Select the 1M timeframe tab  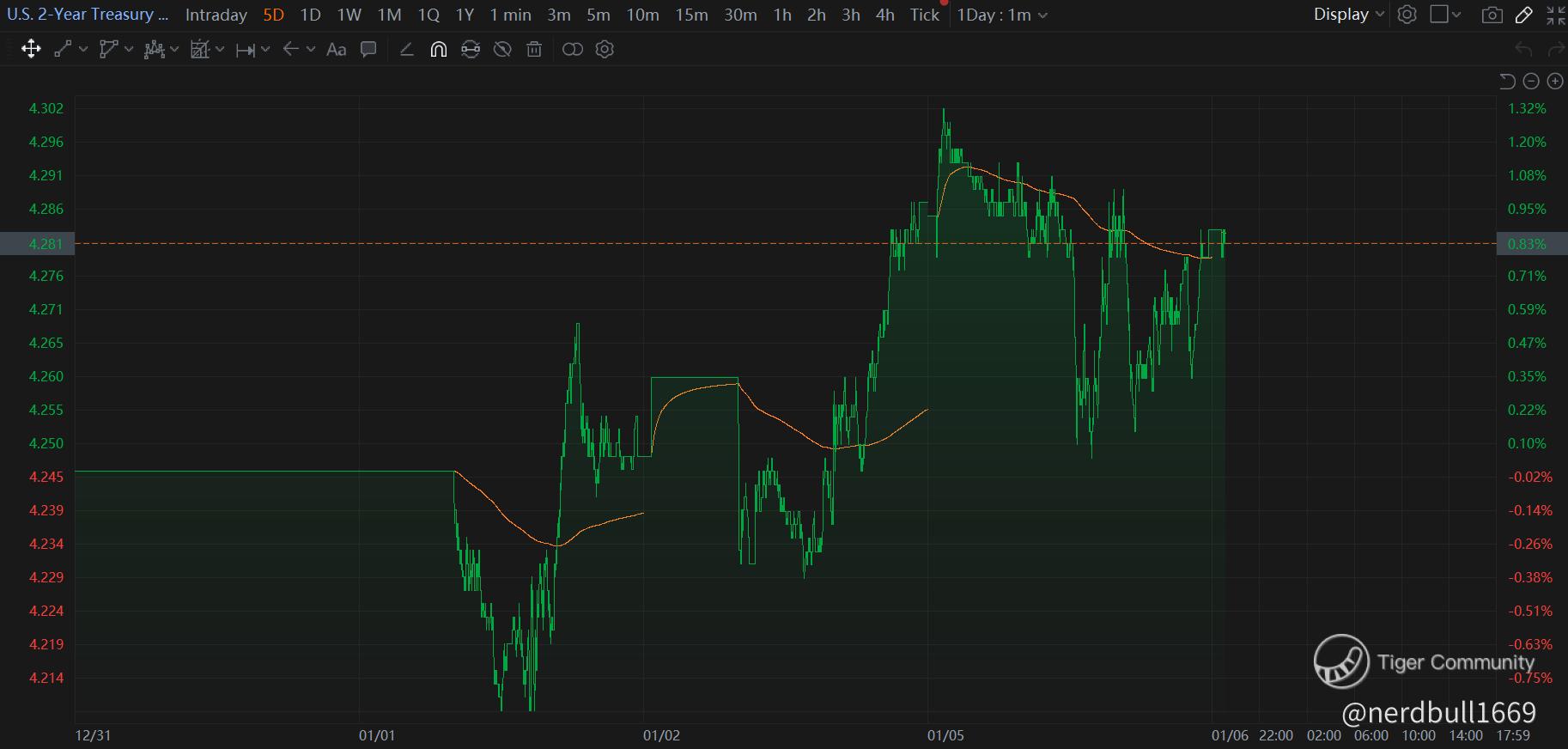tap(389, 15)
